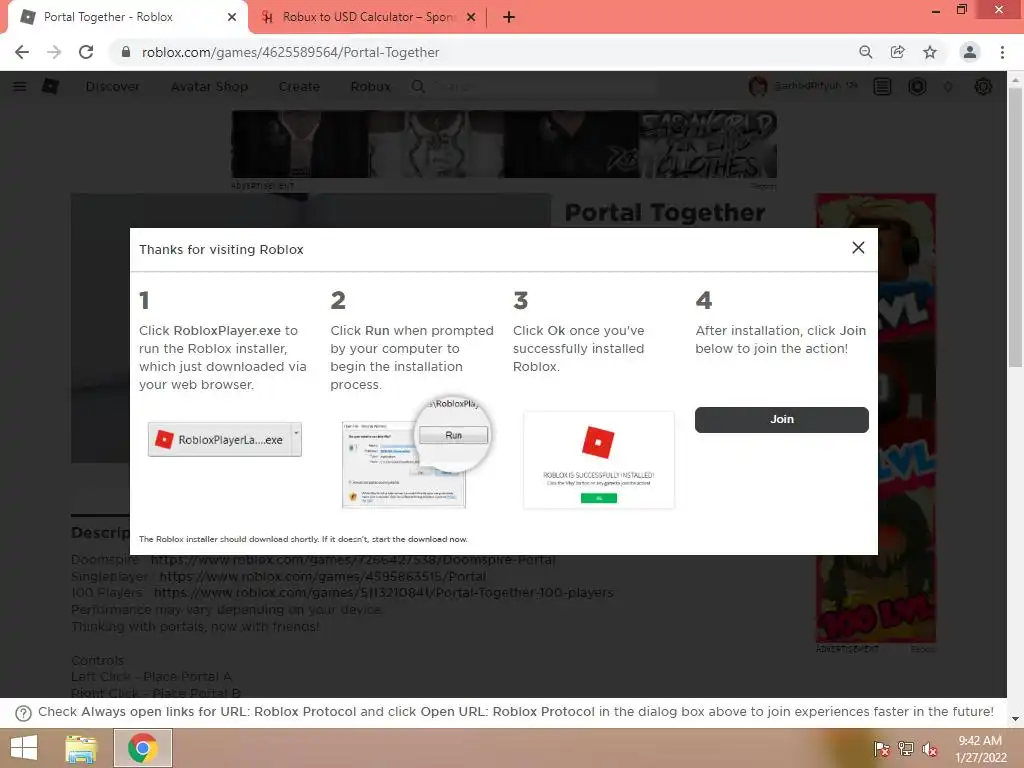Click the browser forward arrow
1024x768 pixels.
(54, 52)
